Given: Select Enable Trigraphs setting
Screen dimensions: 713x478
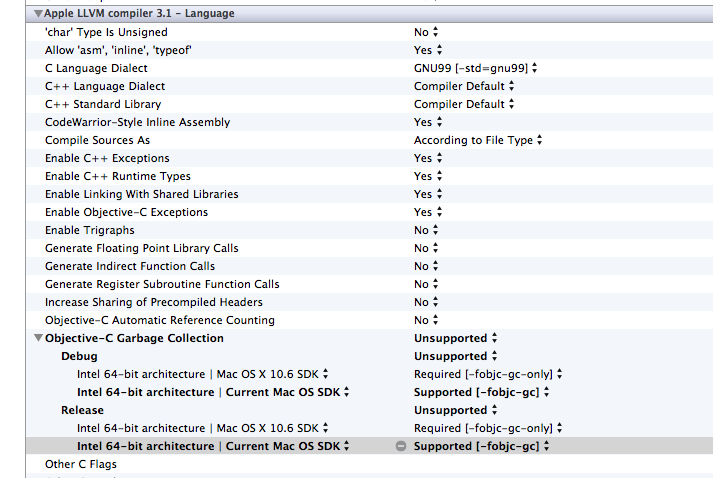Looking at the screenshot, I should click(x=90, y=230).
